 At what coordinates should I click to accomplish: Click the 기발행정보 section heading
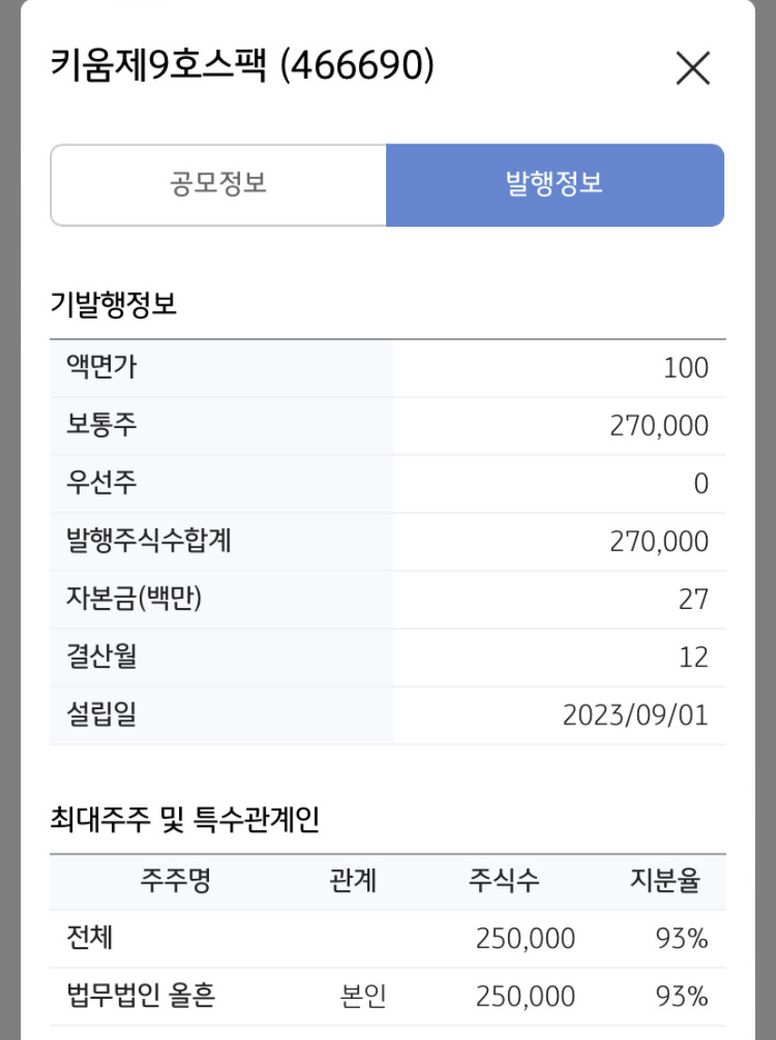coord(113,304)
